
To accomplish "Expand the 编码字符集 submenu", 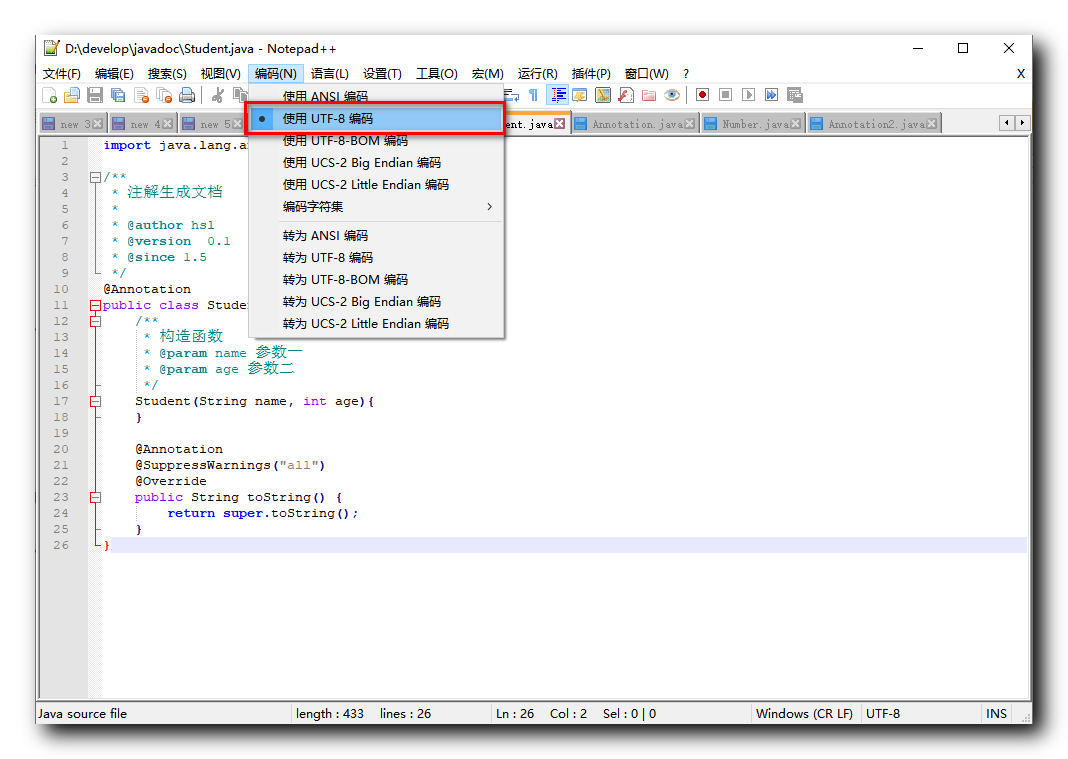I will (x=375, y=206).
